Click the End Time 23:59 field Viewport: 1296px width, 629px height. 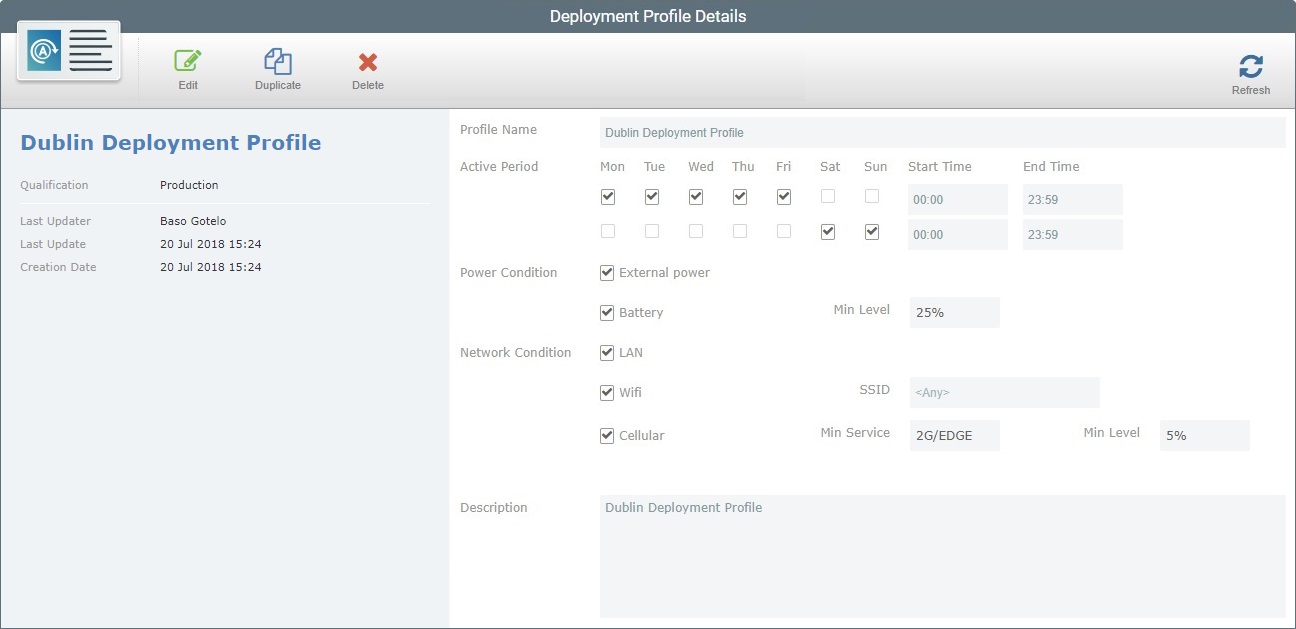tap(1072, 199)
